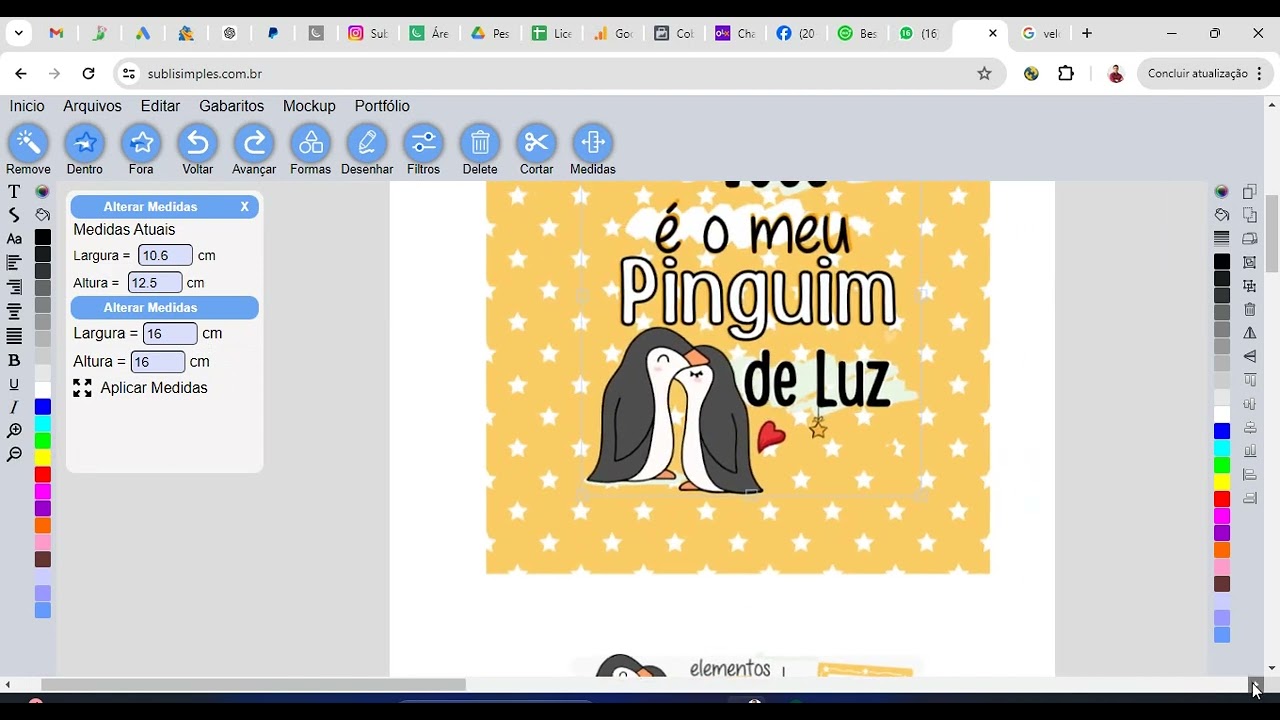Click the curved line tool in left sidebar
This screenshot has width=1280, height=720.
click(14, 215)
